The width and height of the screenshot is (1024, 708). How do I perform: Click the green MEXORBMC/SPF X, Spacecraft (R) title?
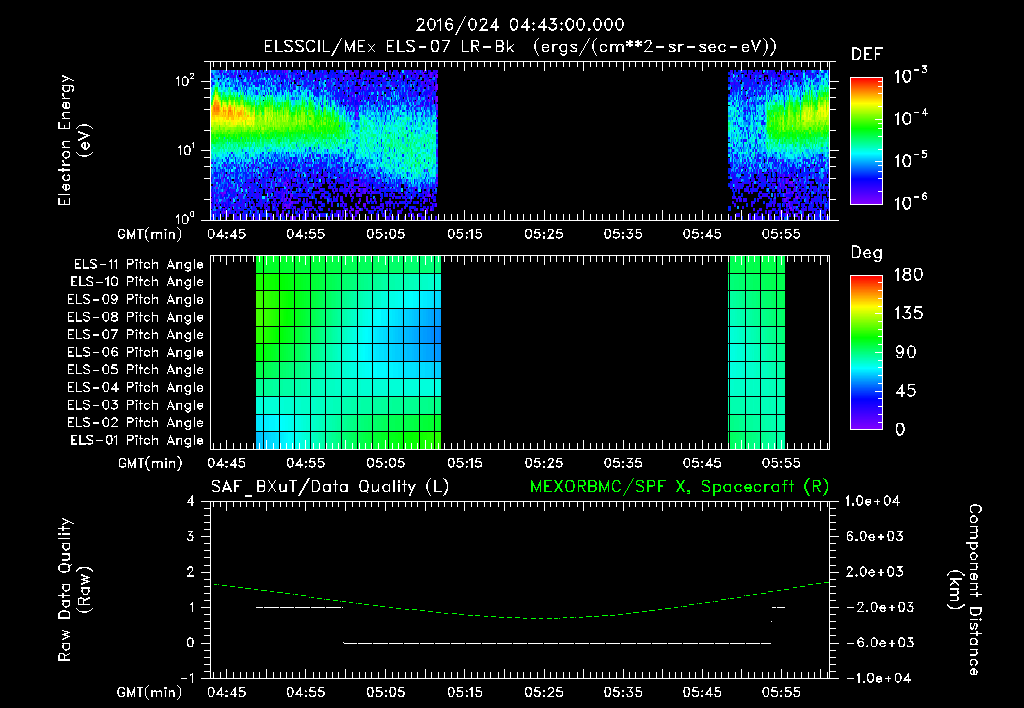[679, 487]
